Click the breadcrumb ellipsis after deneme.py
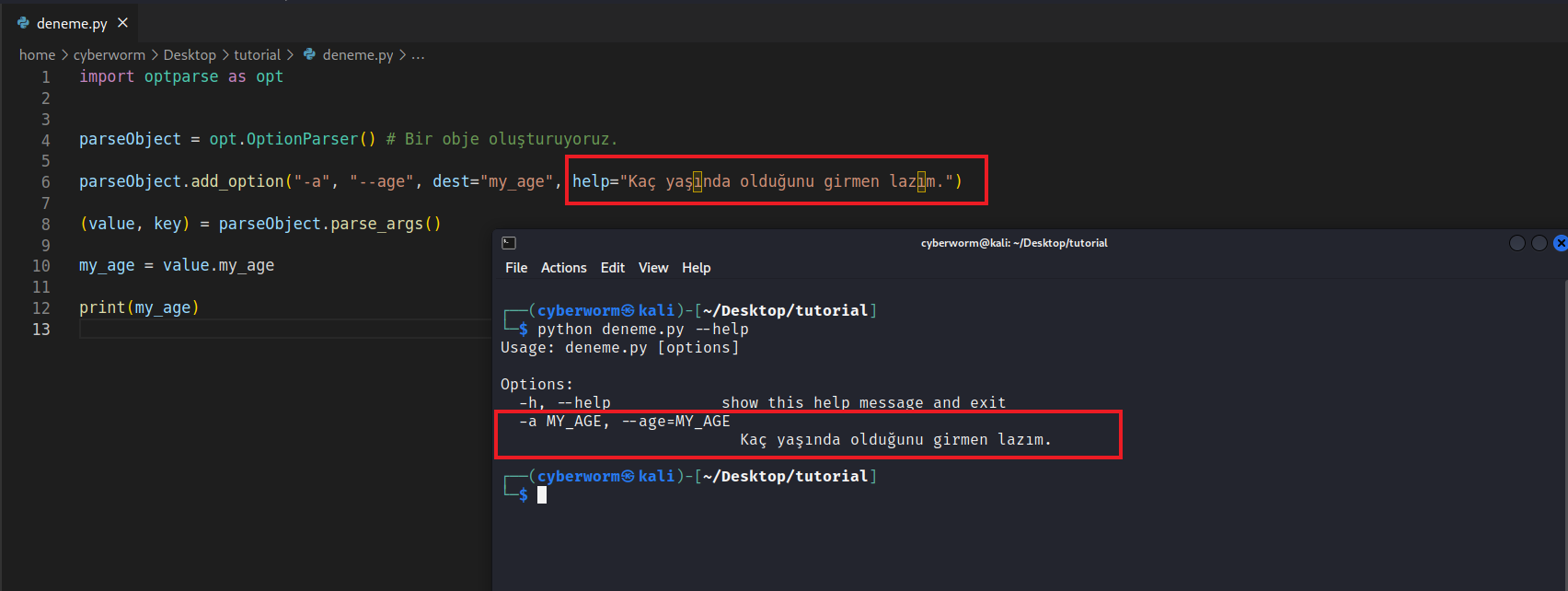This screenshot has height=591, width=1568. coord(418,55)
